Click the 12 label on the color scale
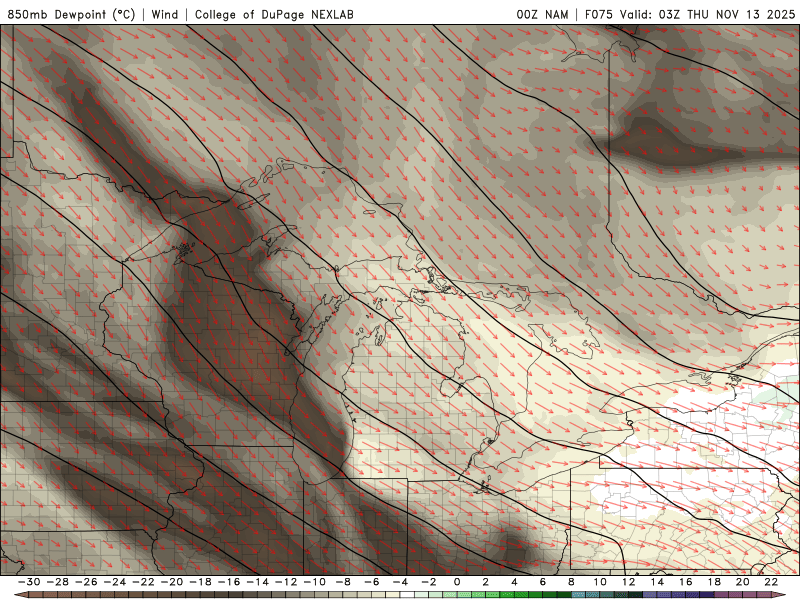Screen dimensions: 800x600 tap(629, 582)
